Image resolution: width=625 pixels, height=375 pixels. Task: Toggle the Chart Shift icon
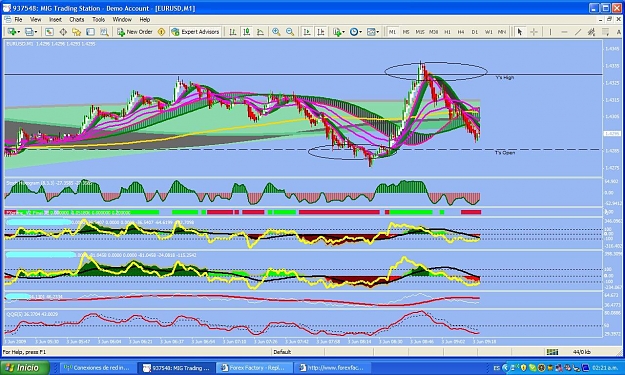pos(320,32)
